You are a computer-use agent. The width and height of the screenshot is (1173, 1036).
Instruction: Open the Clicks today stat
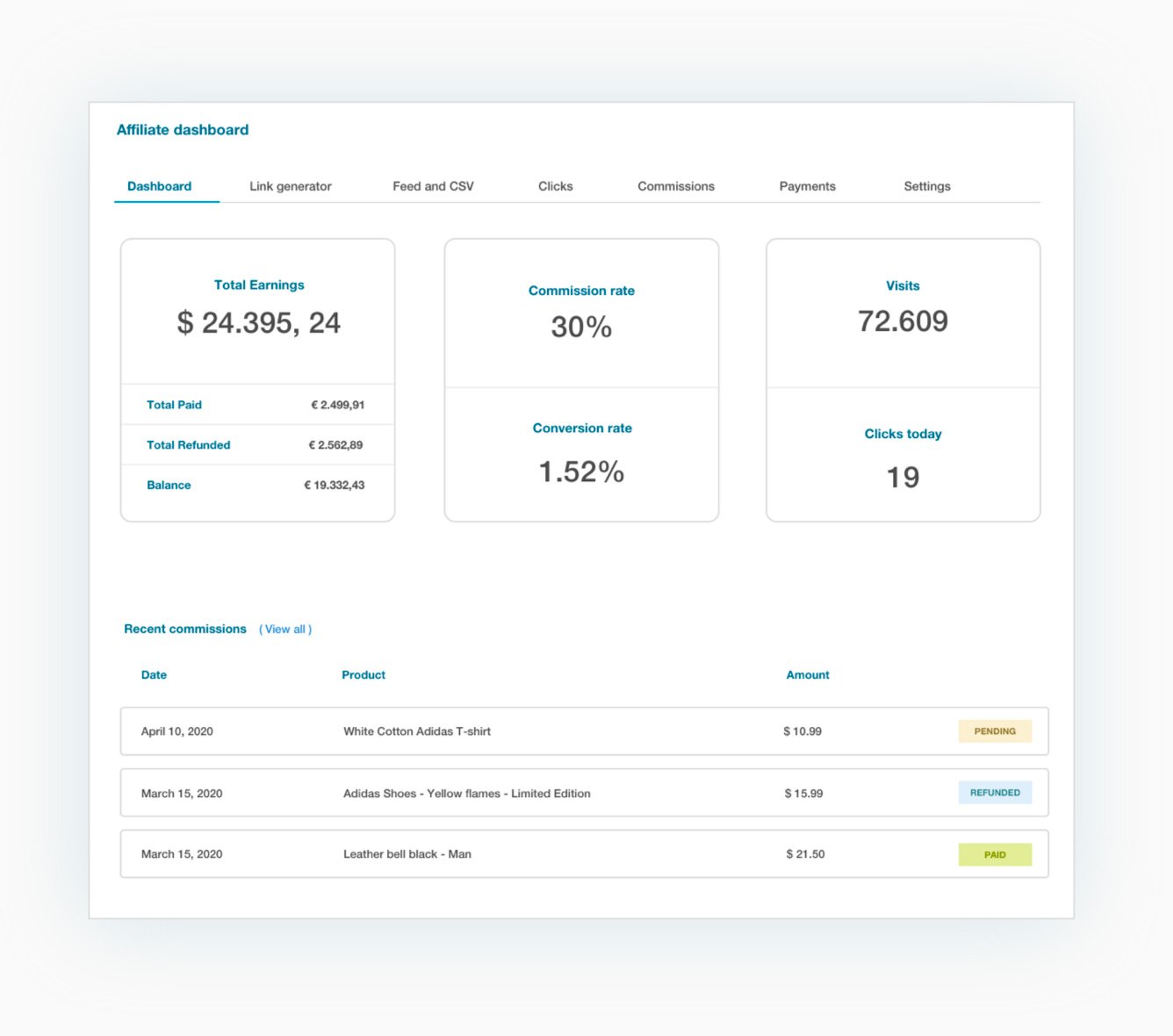[903, 457]
